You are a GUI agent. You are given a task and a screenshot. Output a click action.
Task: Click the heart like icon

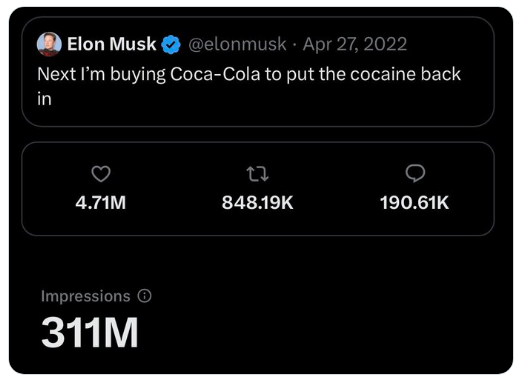(101, 174)
